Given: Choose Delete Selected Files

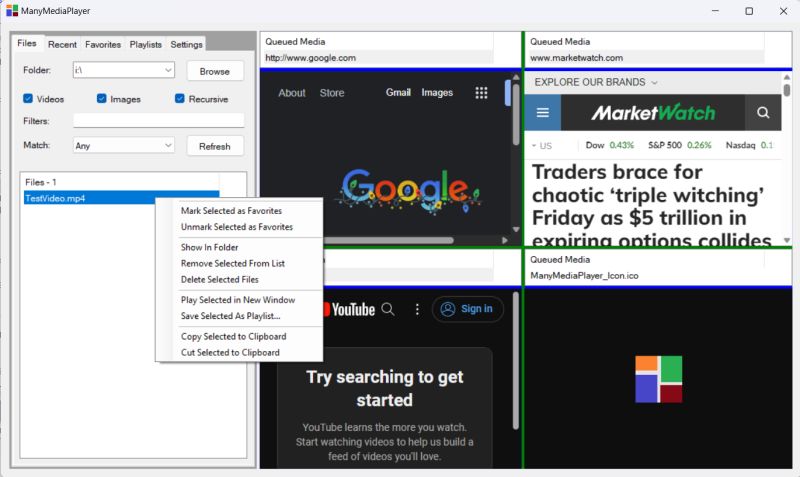Looking at the screenshot, I should coord(219,280).
